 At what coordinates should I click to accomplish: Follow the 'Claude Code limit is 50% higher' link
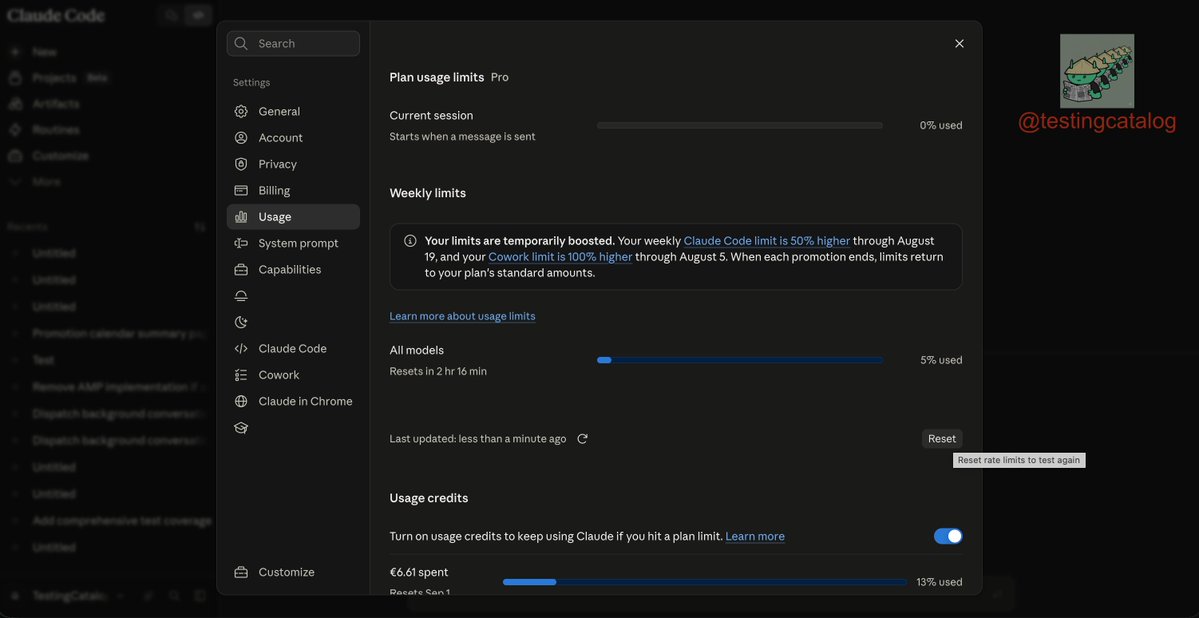pos(767,241)
